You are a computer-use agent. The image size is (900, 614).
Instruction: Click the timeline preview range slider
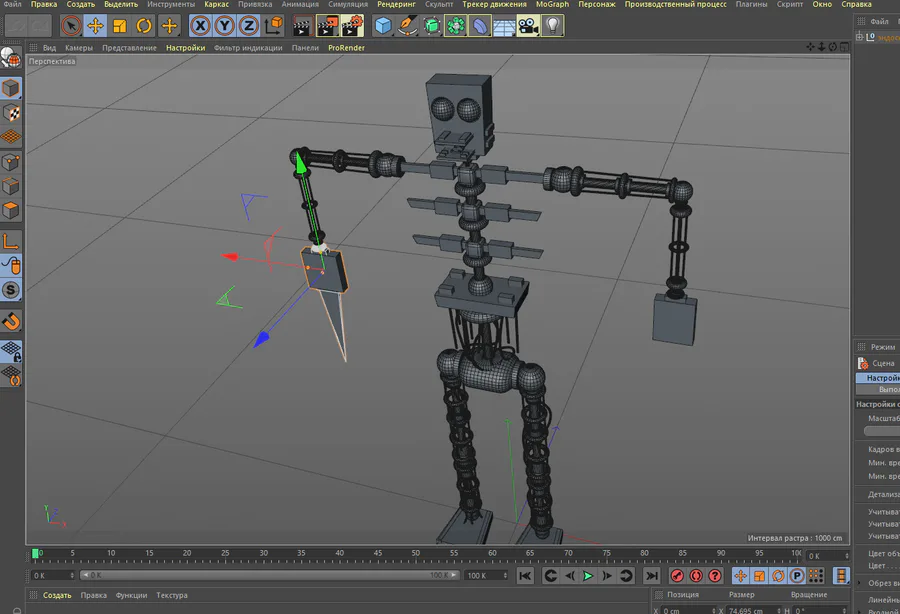click(269, 575)
